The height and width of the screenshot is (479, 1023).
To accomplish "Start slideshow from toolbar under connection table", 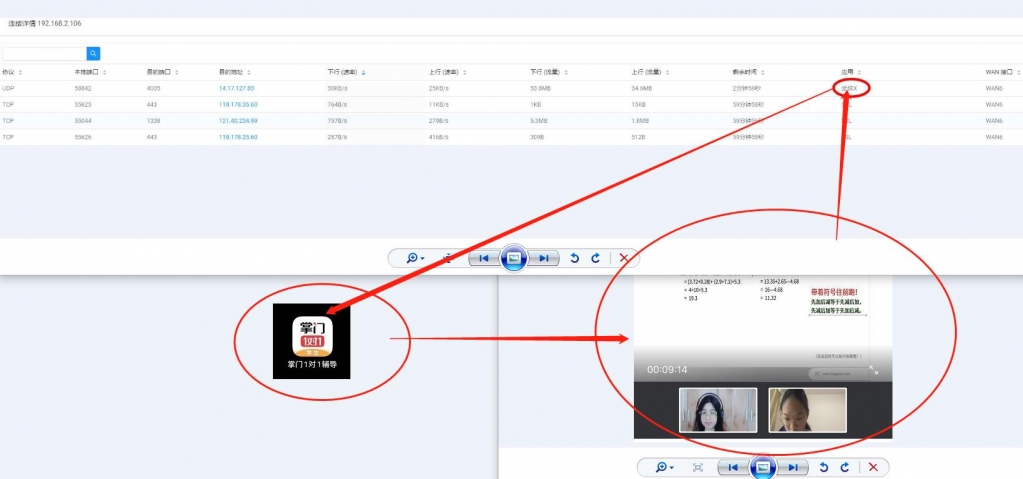I will pos(513,258).
